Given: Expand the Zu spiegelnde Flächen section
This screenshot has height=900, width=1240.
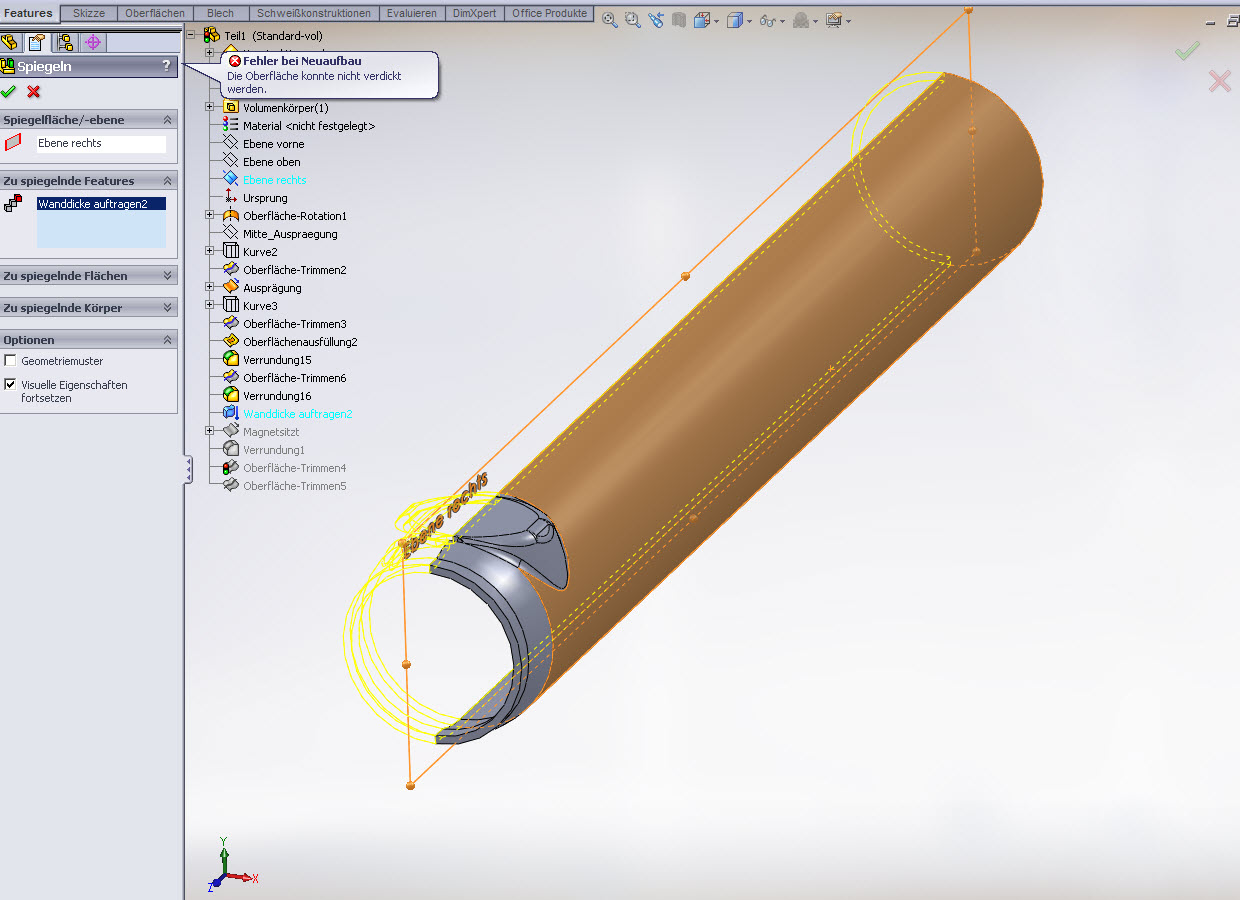Looking at the screenshot, I should tap(167, 276).
